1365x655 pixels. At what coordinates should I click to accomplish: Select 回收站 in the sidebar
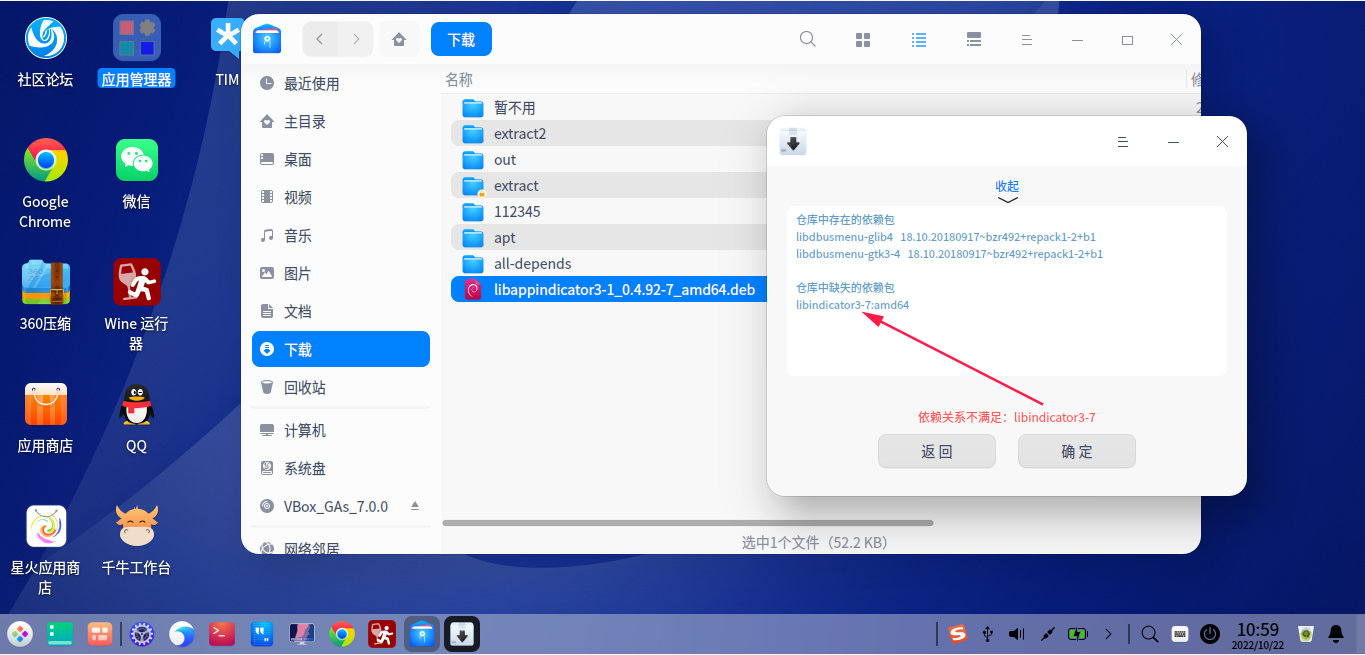tap(340, 387)
